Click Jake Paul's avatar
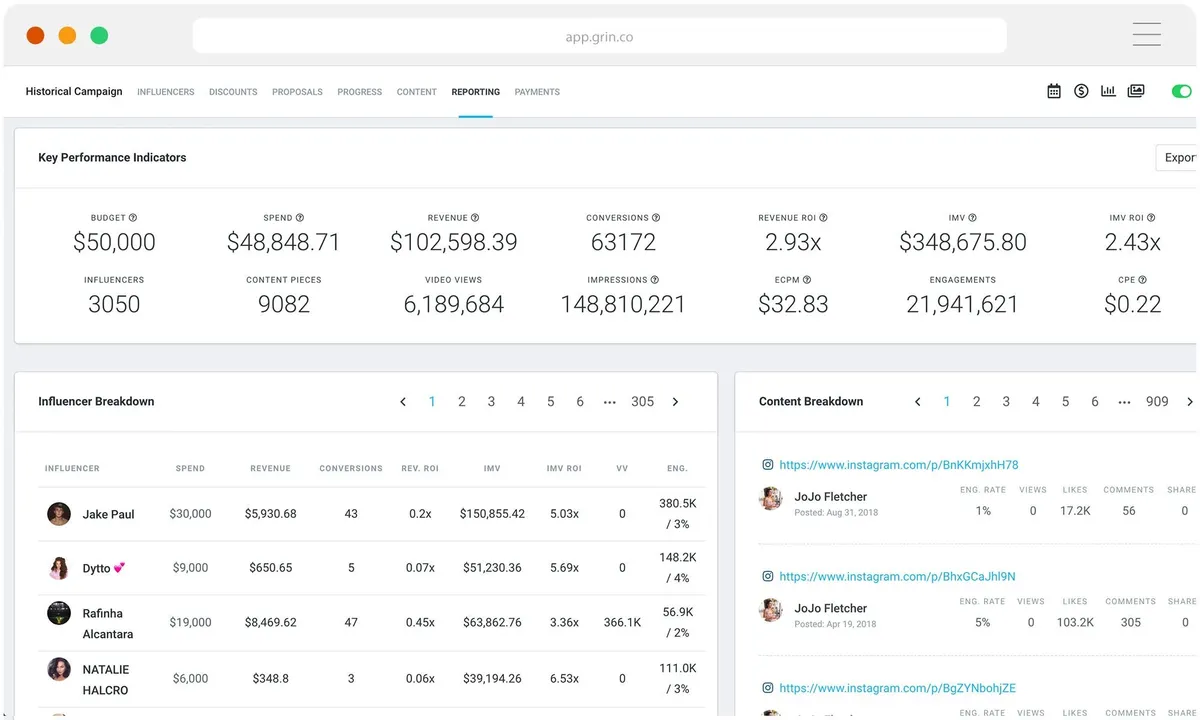The image size is (1200, 720). (x=59, y=514)
